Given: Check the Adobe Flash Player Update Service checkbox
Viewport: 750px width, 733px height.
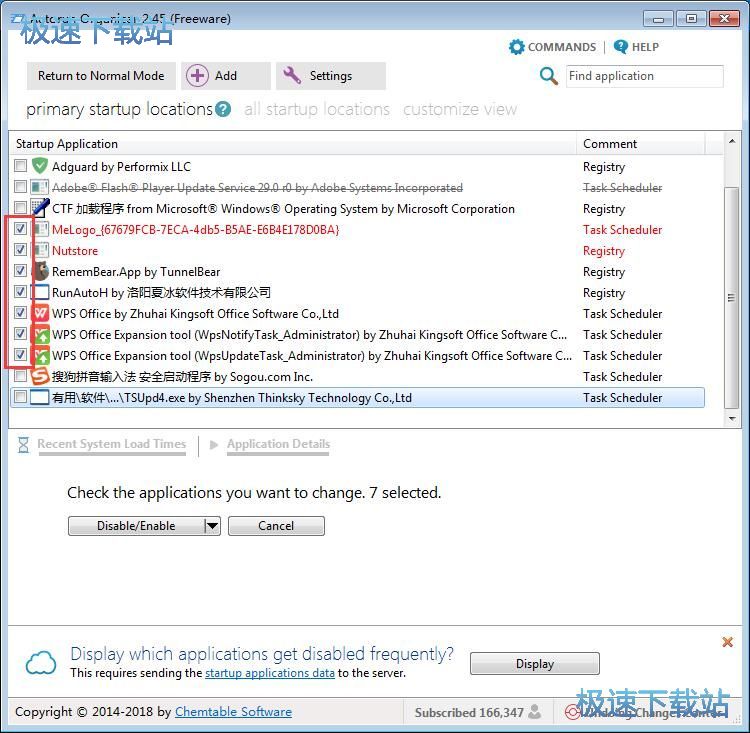Looking at the screenshot, I should click(x=20, y=186).
